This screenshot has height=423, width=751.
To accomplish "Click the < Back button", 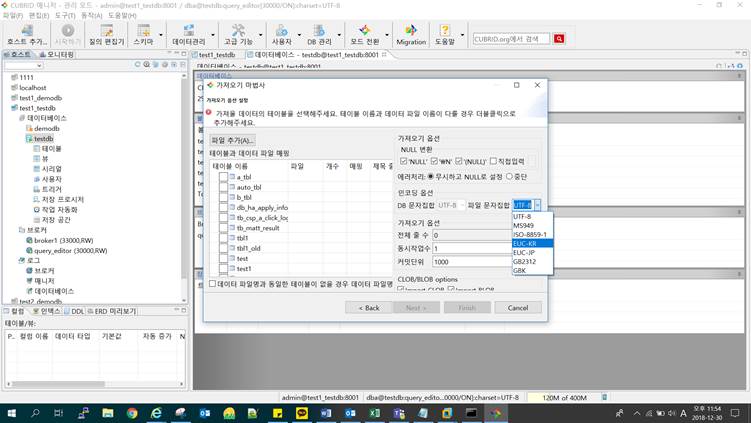I will point(368,308).
